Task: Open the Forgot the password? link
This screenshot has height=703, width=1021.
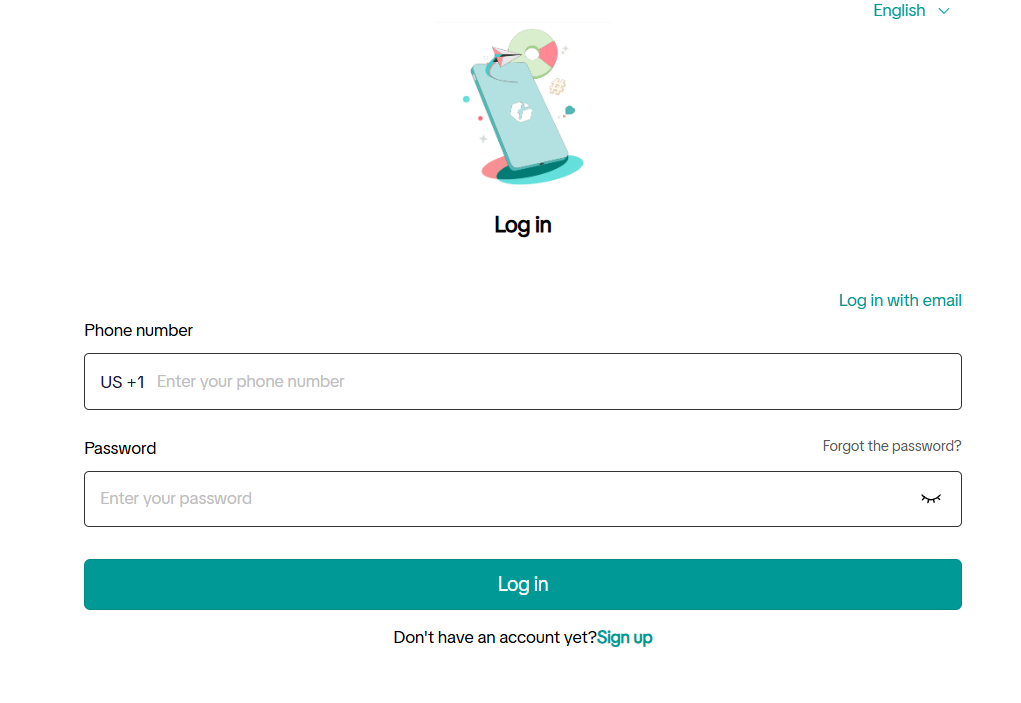Action: pyautogui.click(x=891, y=446)
